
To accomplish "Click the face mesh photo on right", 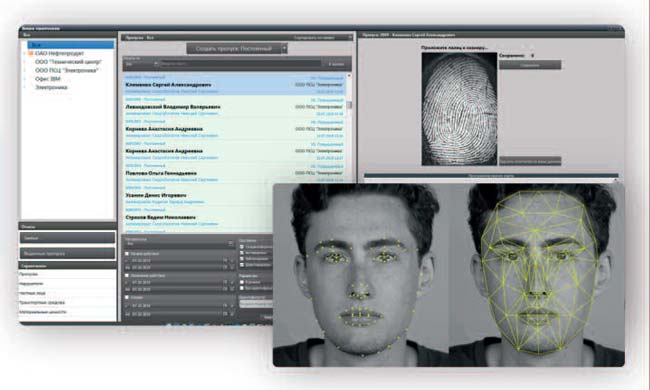I will pyautogui.click(x=537, y=275).
